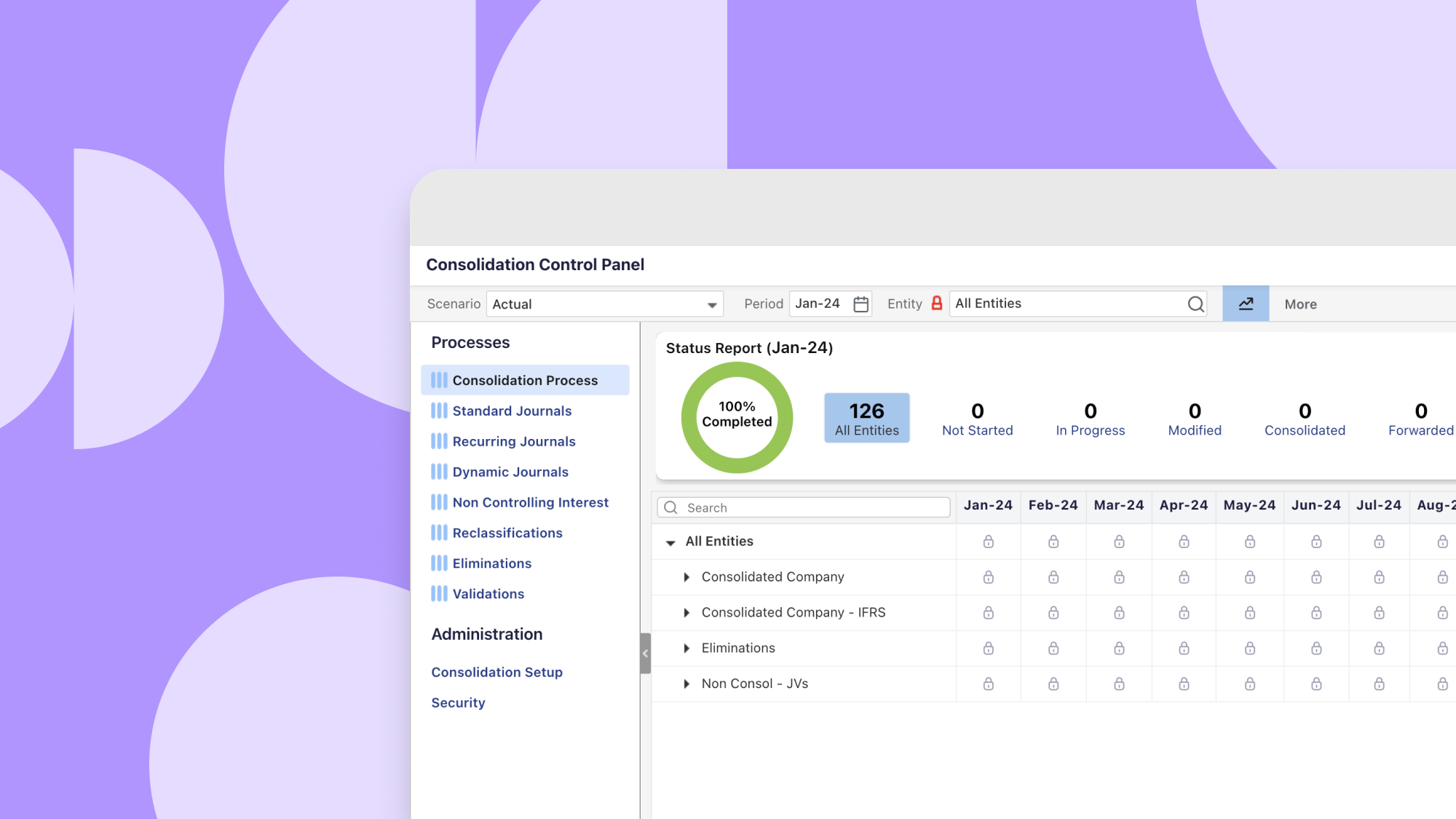The width and height of the screenshot is (1456, 819).
Task: Expand the Non Consol - JVs row
Action: click(x=686, y=684)
